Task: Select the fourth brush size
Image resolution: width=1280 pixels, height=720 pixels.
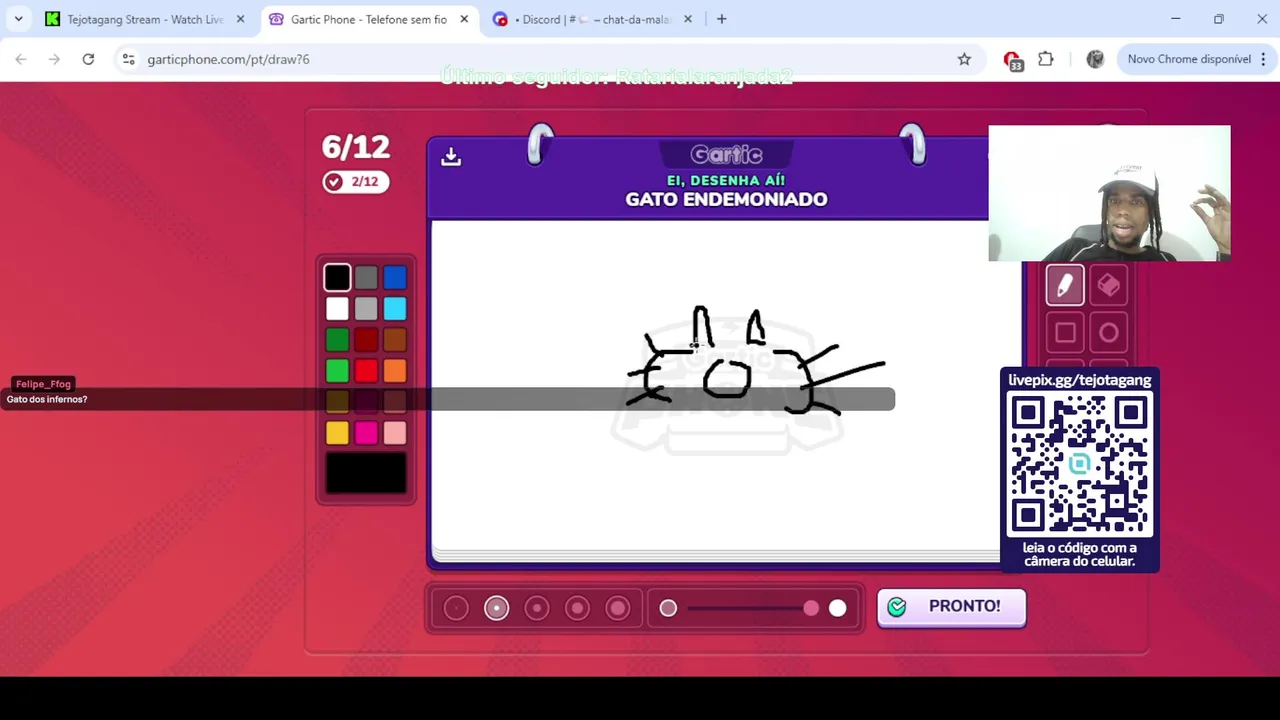Action: [x=578, y=608]
